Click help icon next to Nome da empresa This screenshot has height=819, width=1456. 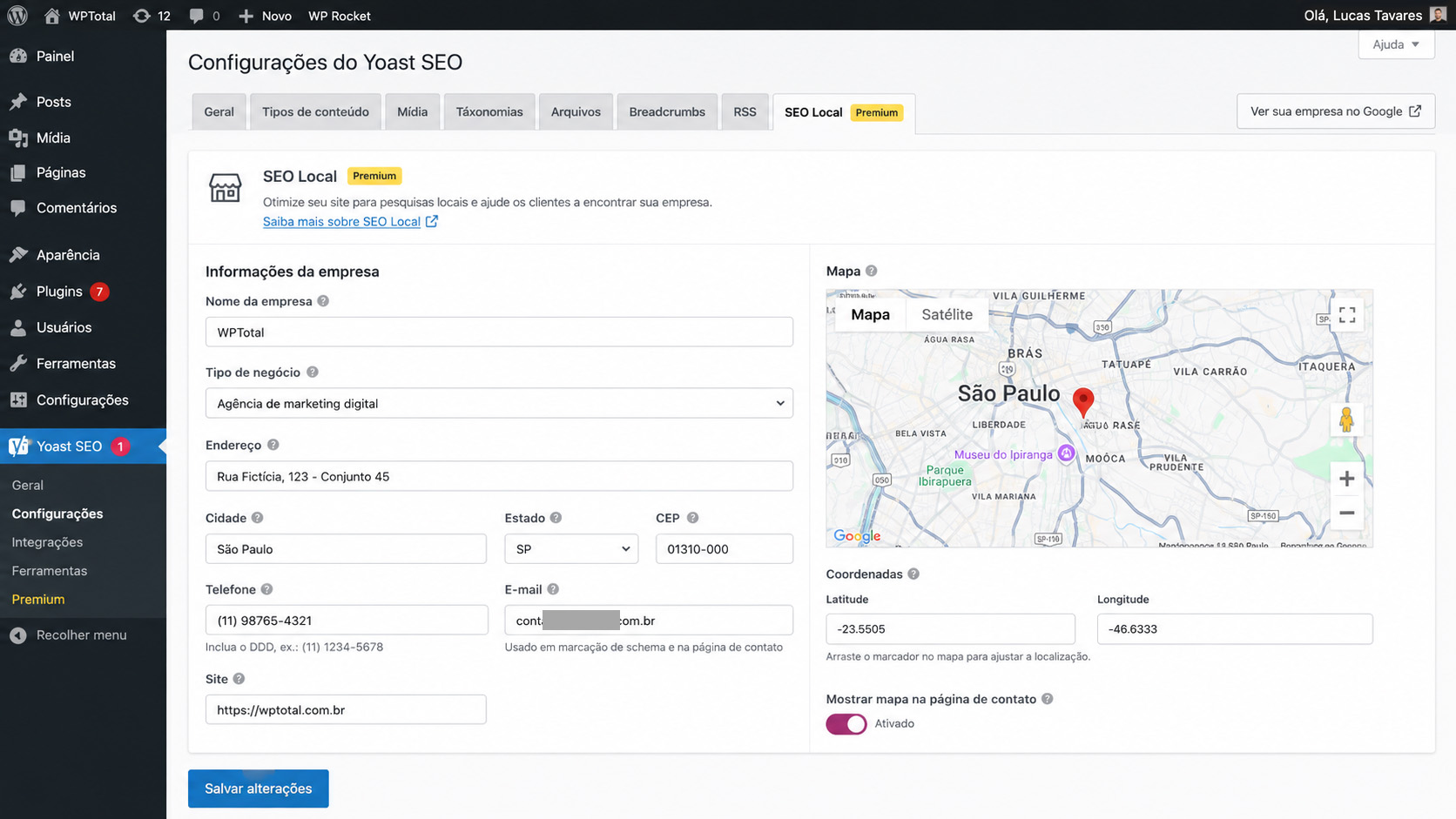pos(323,301)
